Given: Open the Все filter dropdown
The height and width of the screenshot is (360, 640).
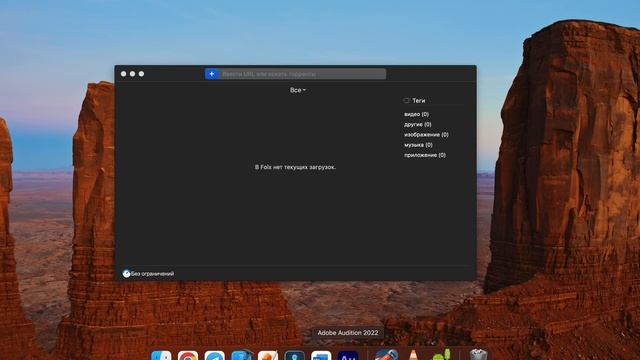Looking at the screenshot, I should [x=298, y=90].
